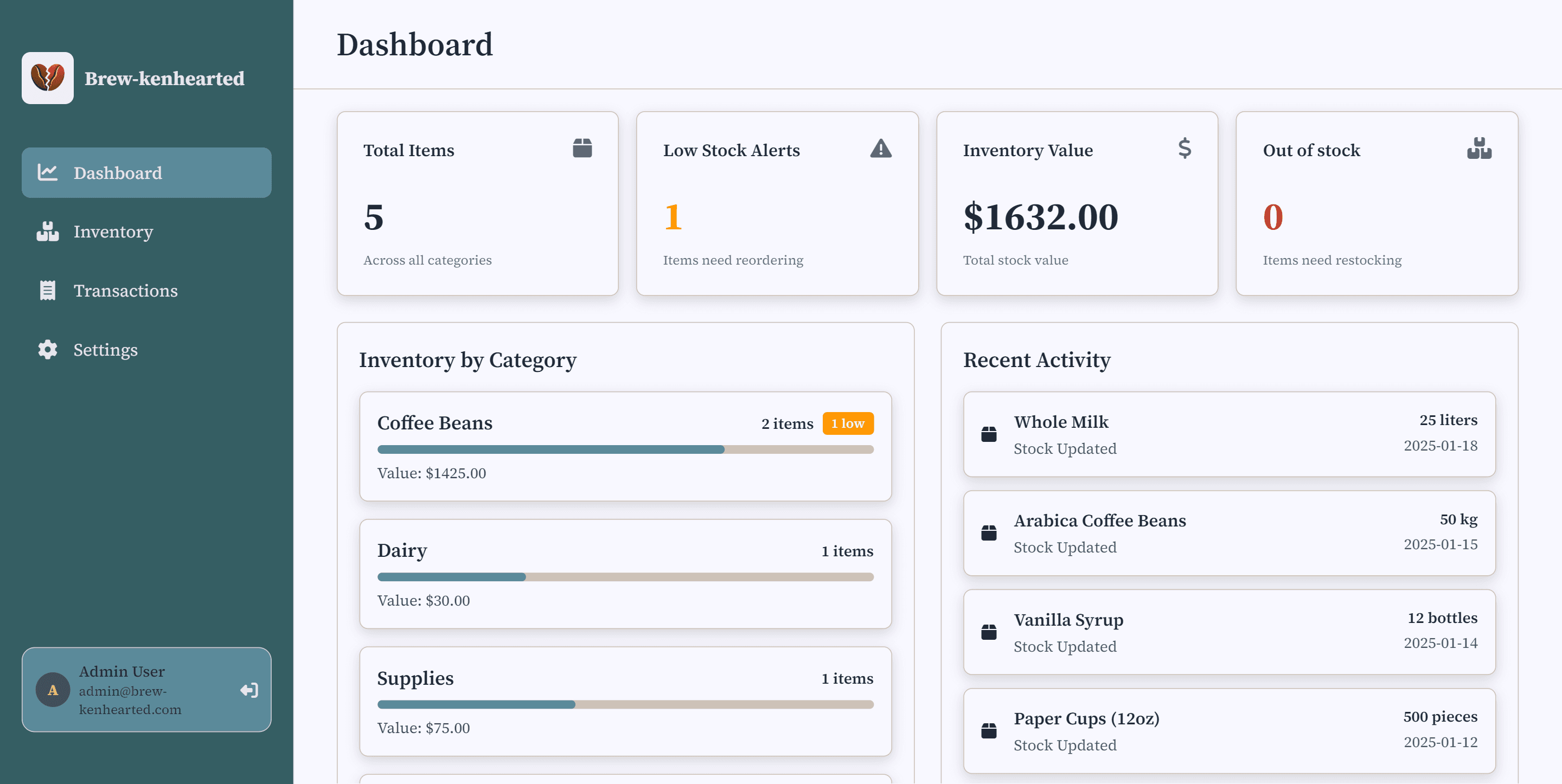Image resolution: width=1562 pixels, height=784 pixels.
Task: Click the 'Value: $30.00' text
Action: point(423,600)
